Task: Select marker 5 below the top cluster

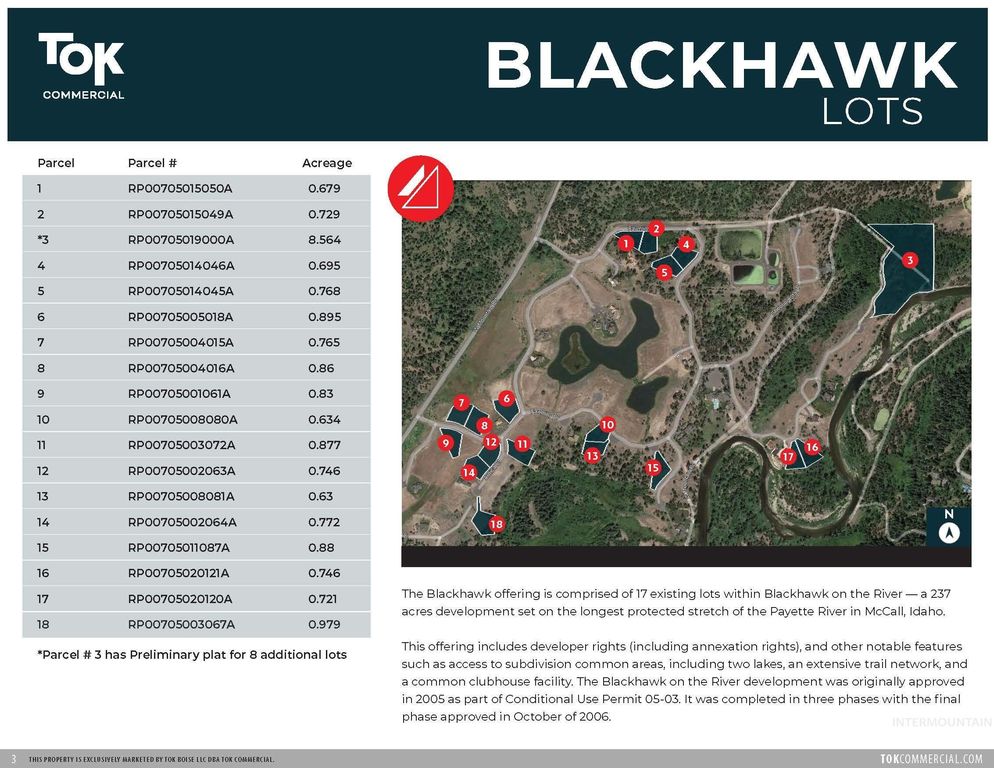Action: pyautogui.click(x=664, y=271)
